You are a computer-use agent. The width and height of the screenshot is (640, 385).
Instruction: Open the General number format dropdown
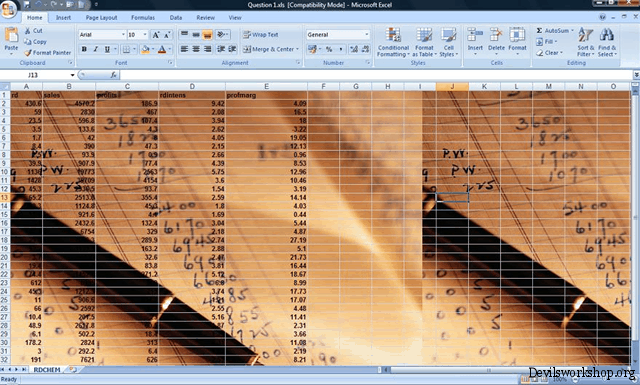[367, 35]
